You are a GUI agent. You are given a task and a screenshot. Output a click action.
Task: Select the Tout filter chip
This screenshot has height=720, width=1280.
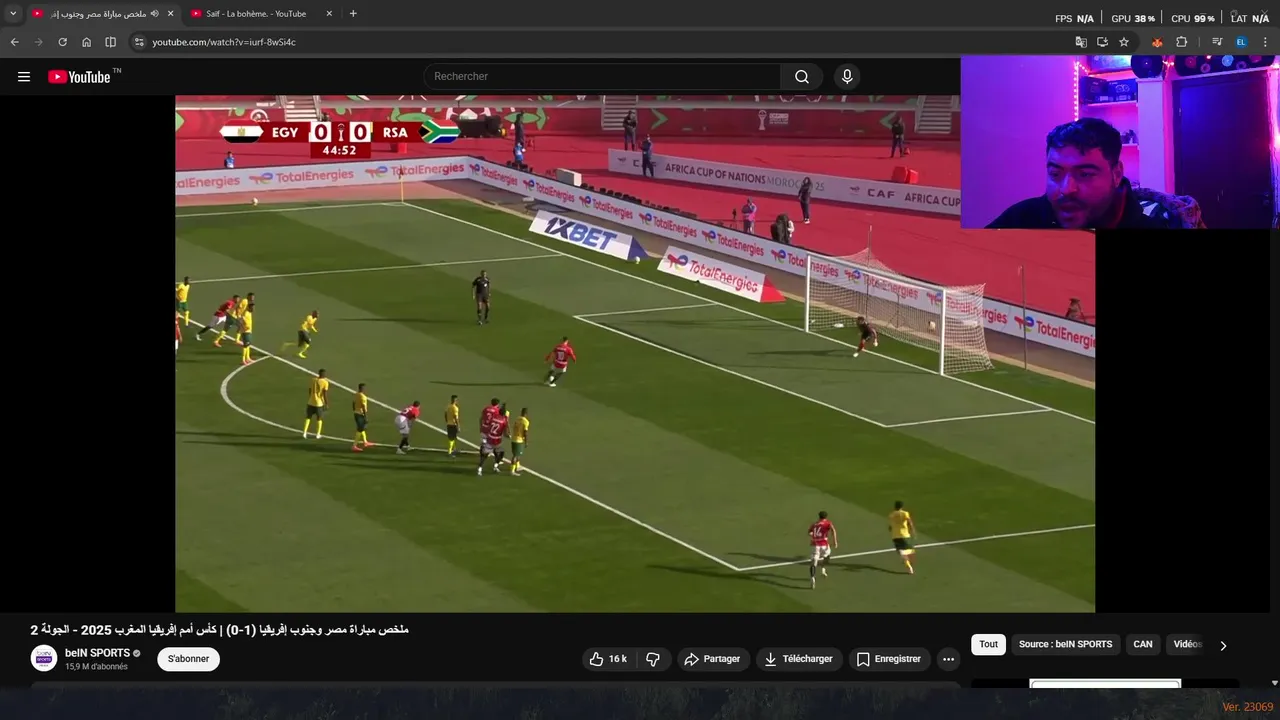point(988,644)
